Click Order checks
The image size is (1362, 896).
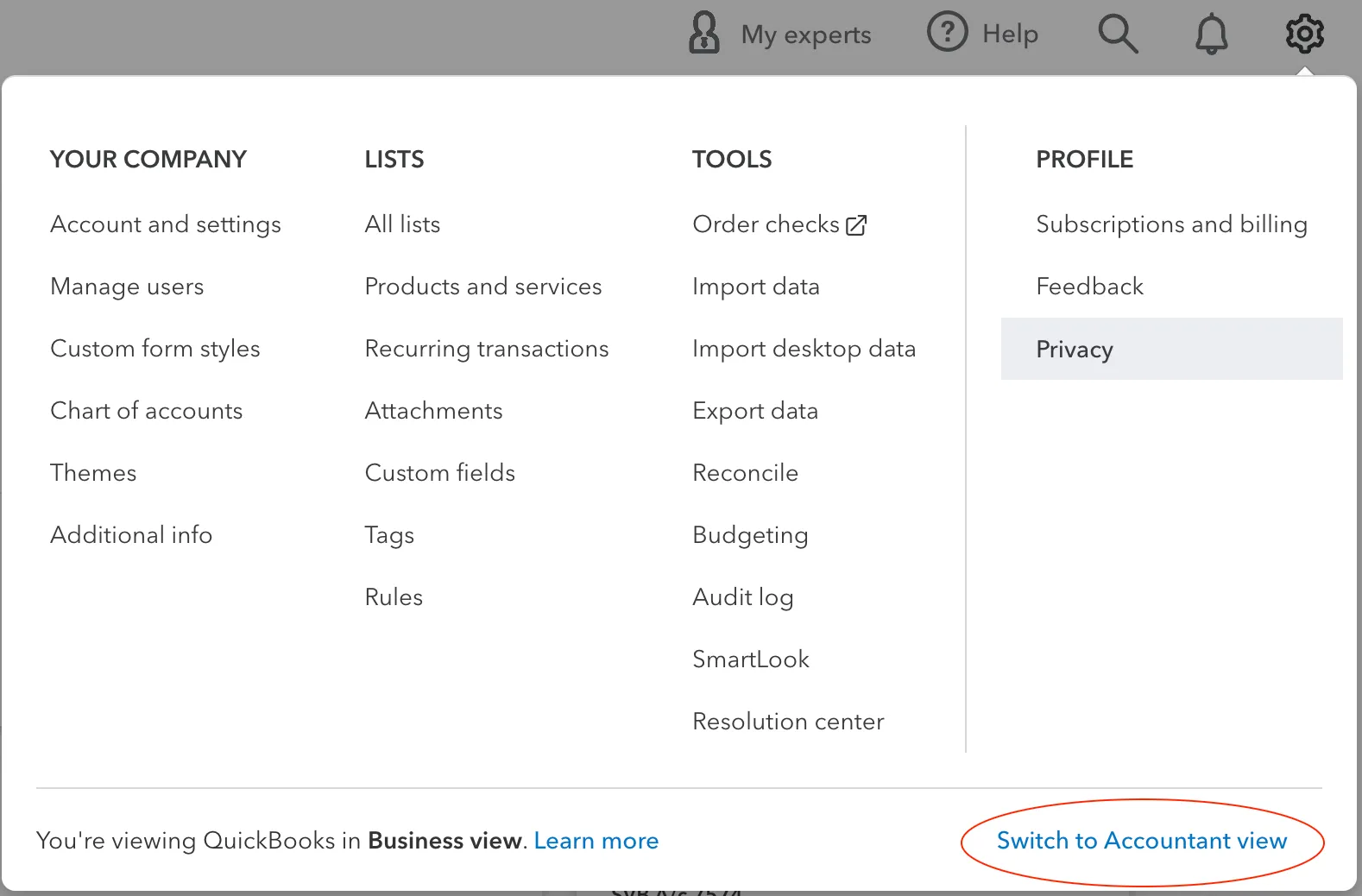[766, 224]
